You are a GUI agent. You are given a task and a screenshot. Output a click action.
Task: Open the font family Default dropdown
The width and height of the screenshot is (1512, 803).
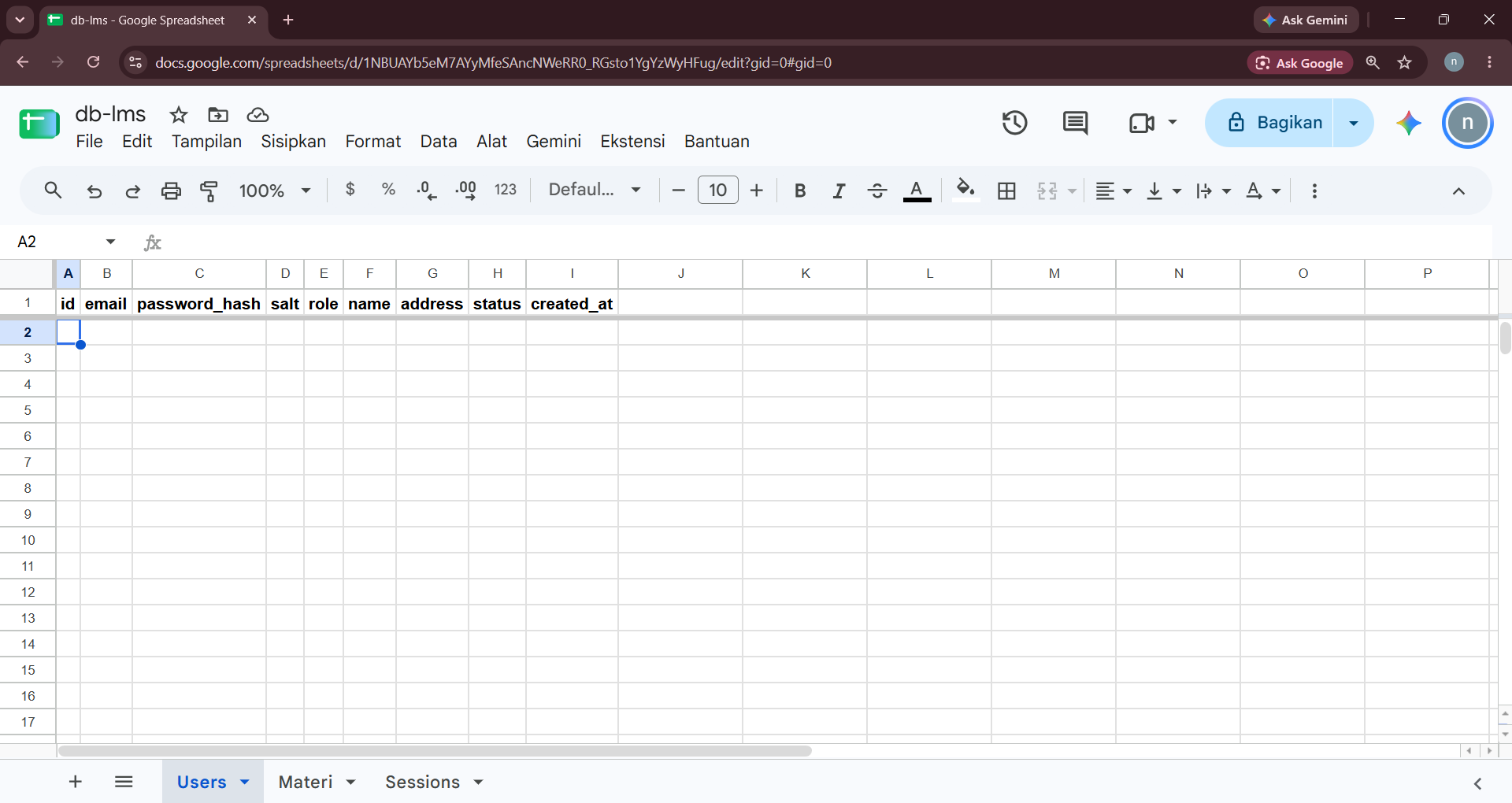click(595, 190)
